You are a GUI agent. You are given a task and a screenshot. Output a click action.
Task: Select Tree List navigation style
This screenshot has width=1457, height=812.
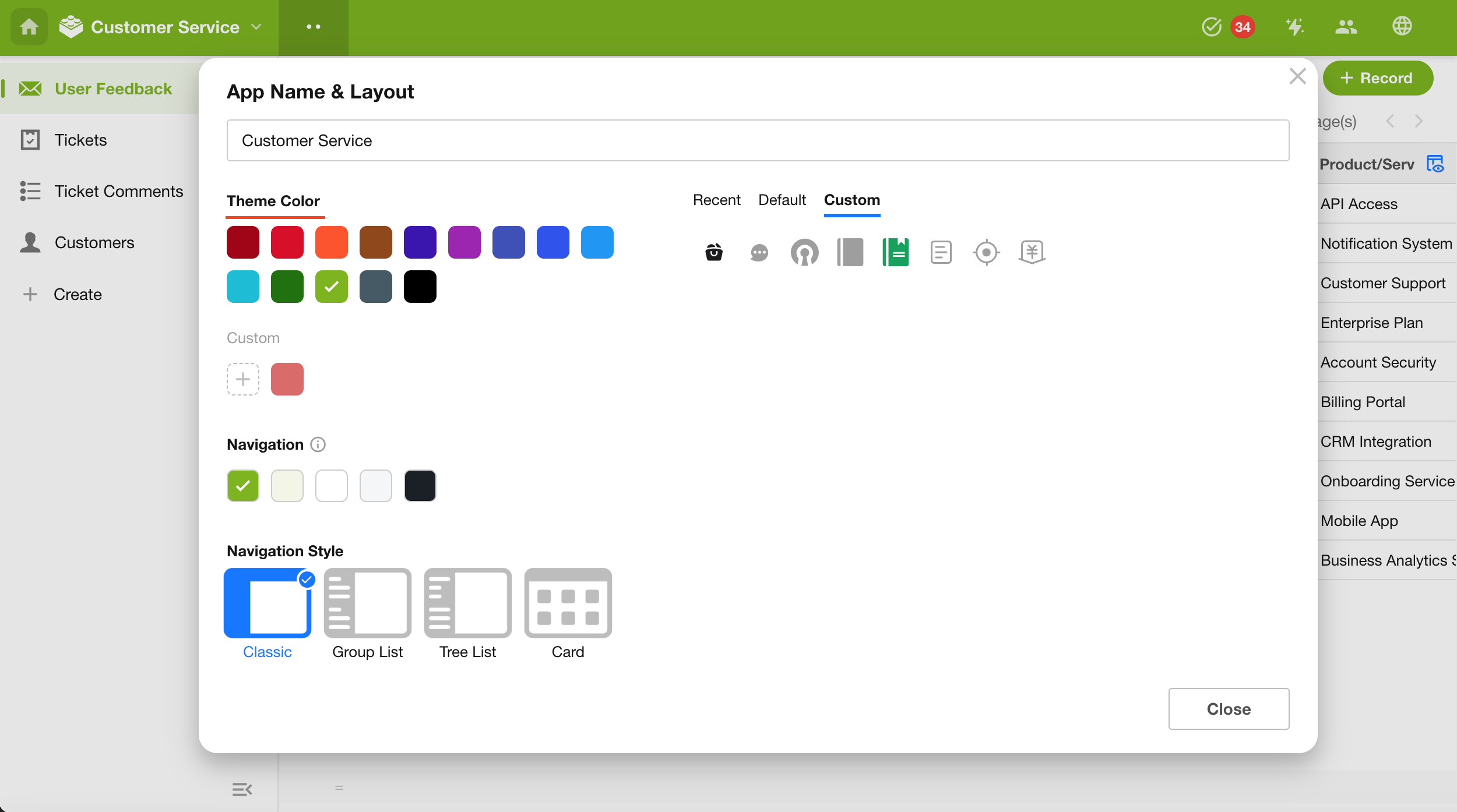[x=467, y=603]
